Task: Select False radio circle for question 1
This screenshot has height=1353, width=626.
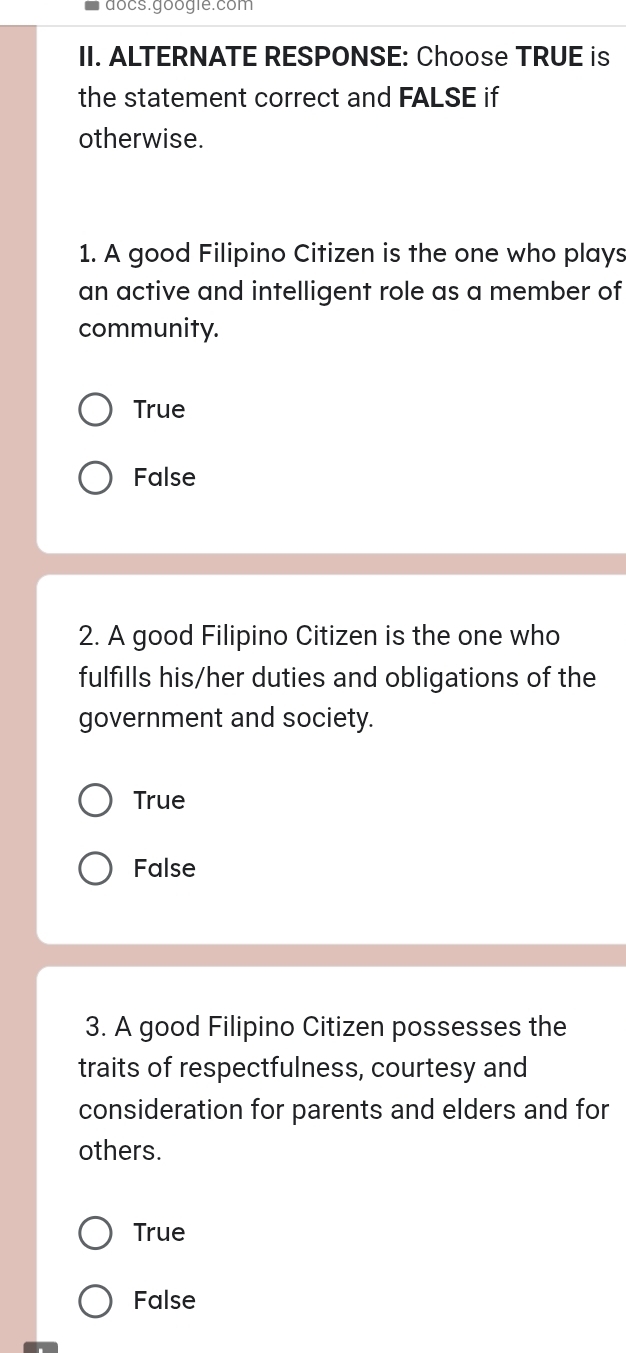Action: pyautogui.click(x=96, y=478)
